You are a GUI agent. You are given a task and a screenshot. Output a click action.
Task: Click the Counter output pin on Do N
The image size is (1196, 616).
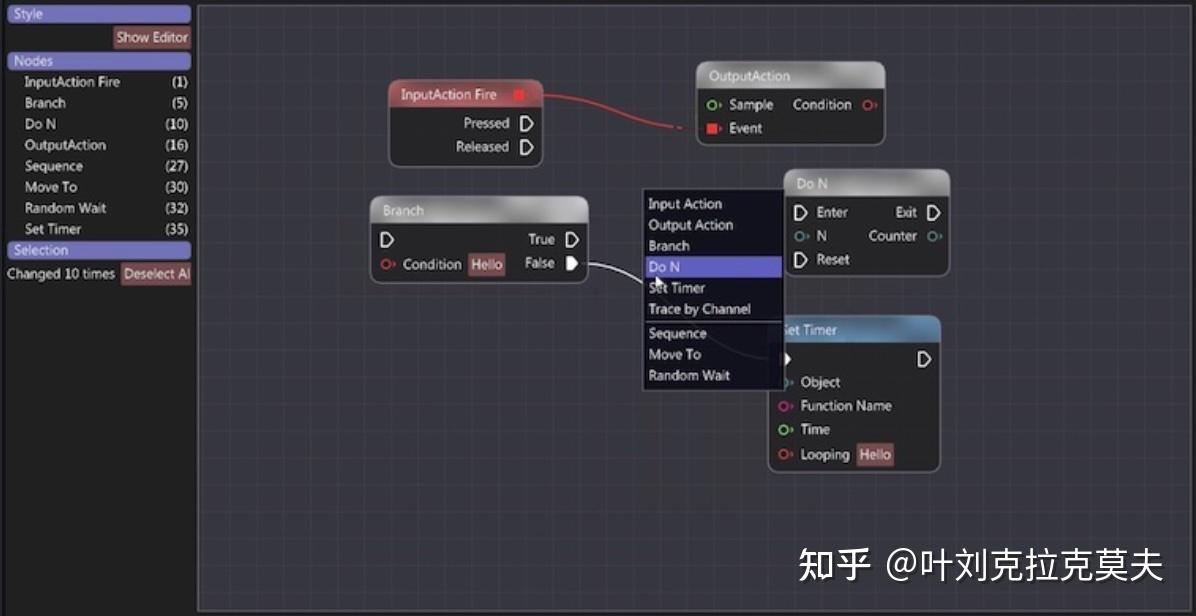point(933,236)
